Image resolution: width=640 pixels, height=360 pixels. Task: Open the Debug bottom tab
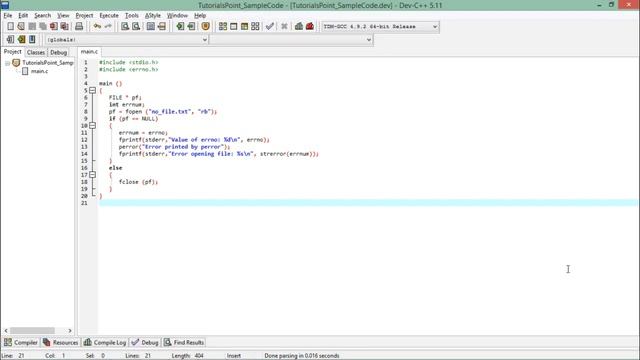[x=145, y=342]
